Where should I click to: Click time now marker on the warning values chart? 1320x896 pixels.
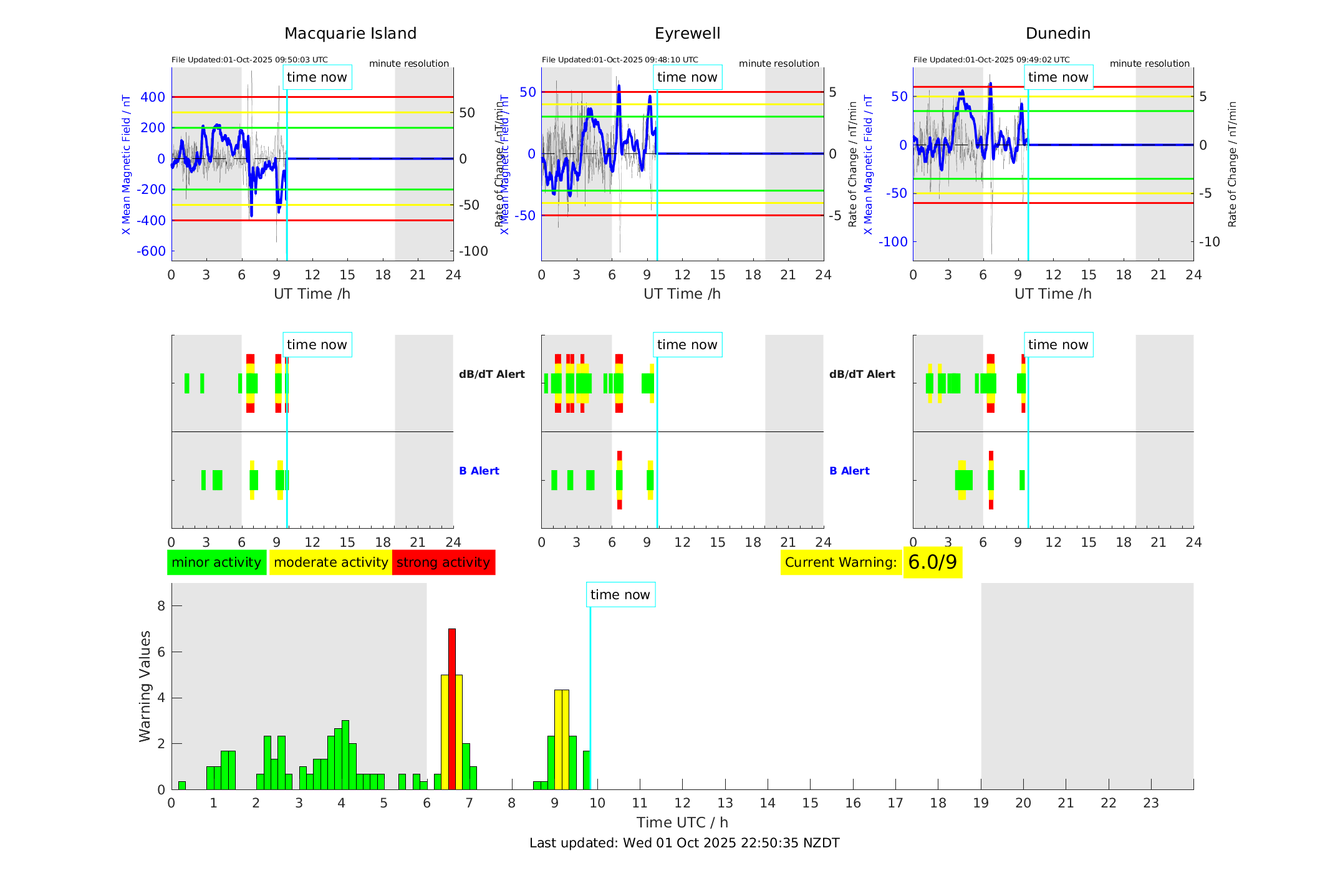(620, 595)
